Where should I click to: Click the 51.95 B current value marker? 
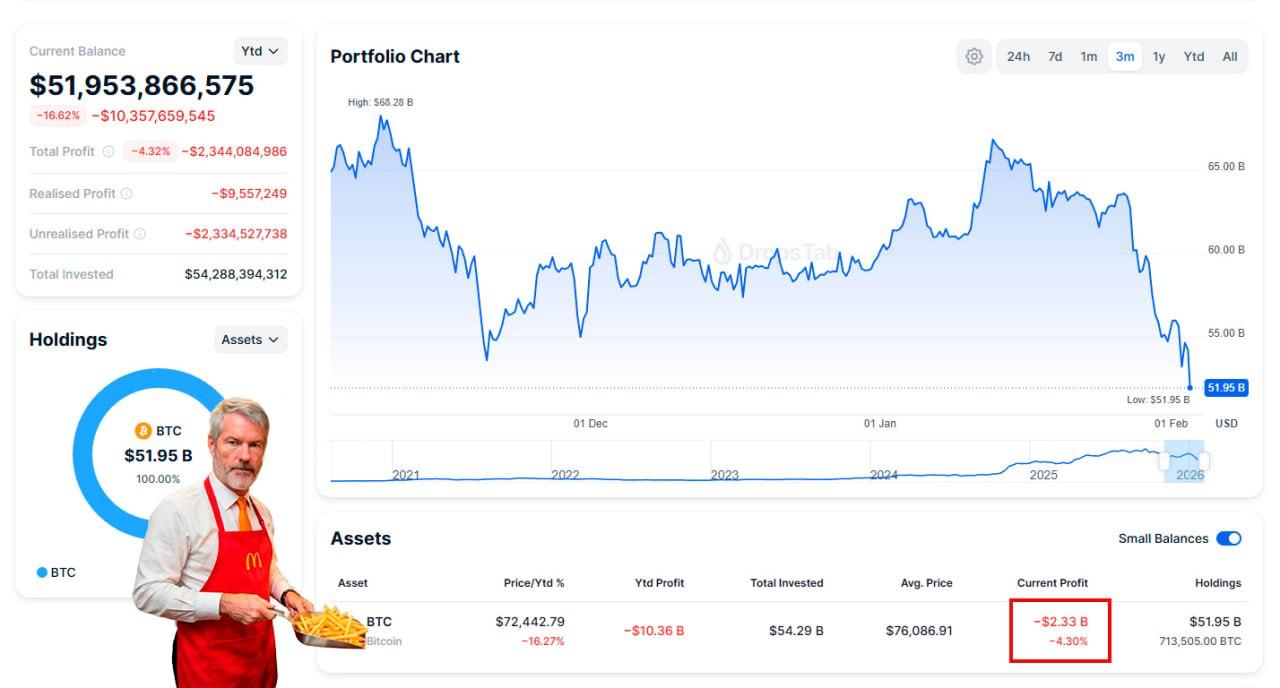tap(1226, 388)
